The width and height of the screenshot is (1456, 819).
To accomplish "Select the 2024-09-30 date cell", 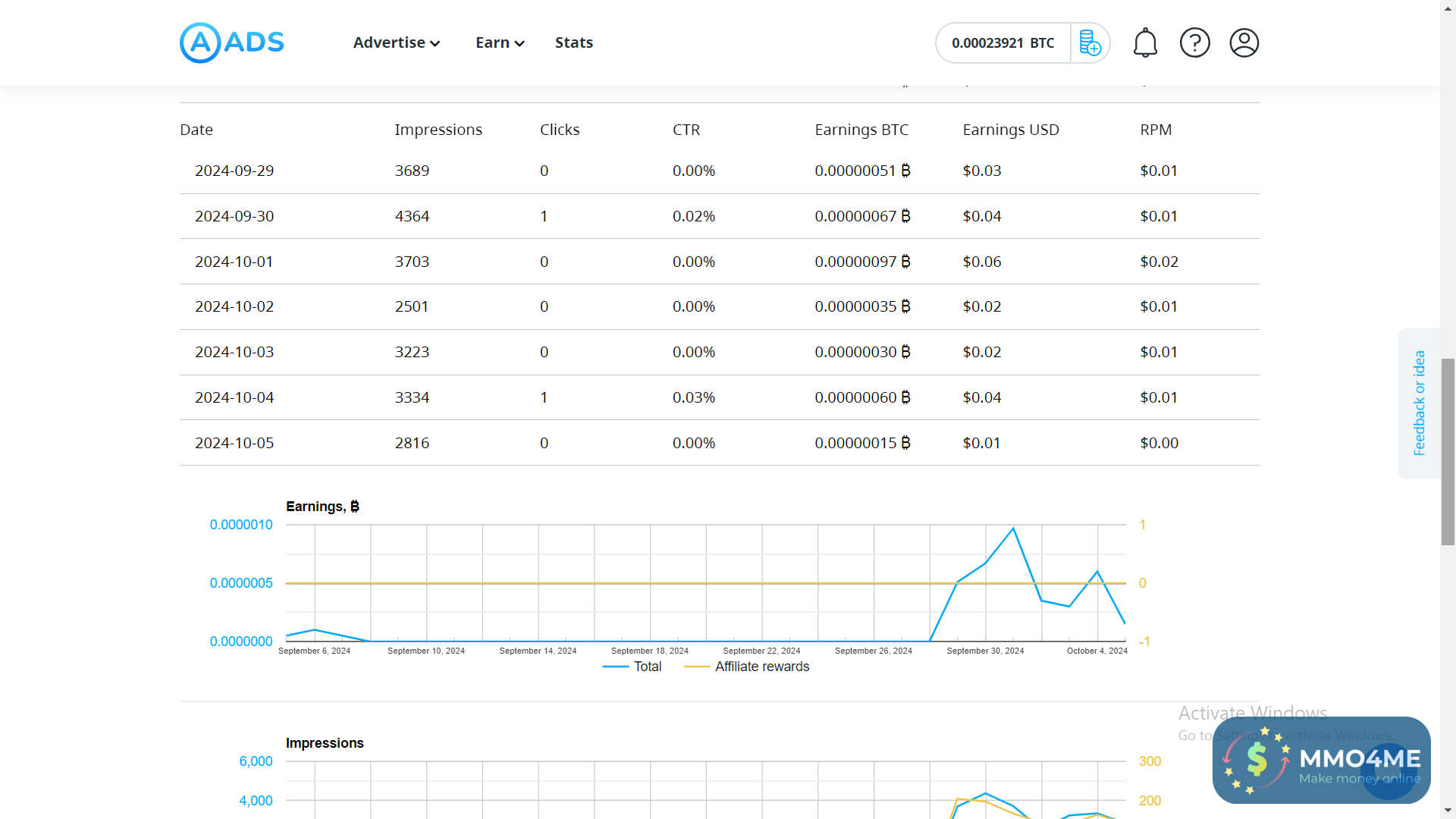I will click(x=234, y=216).
